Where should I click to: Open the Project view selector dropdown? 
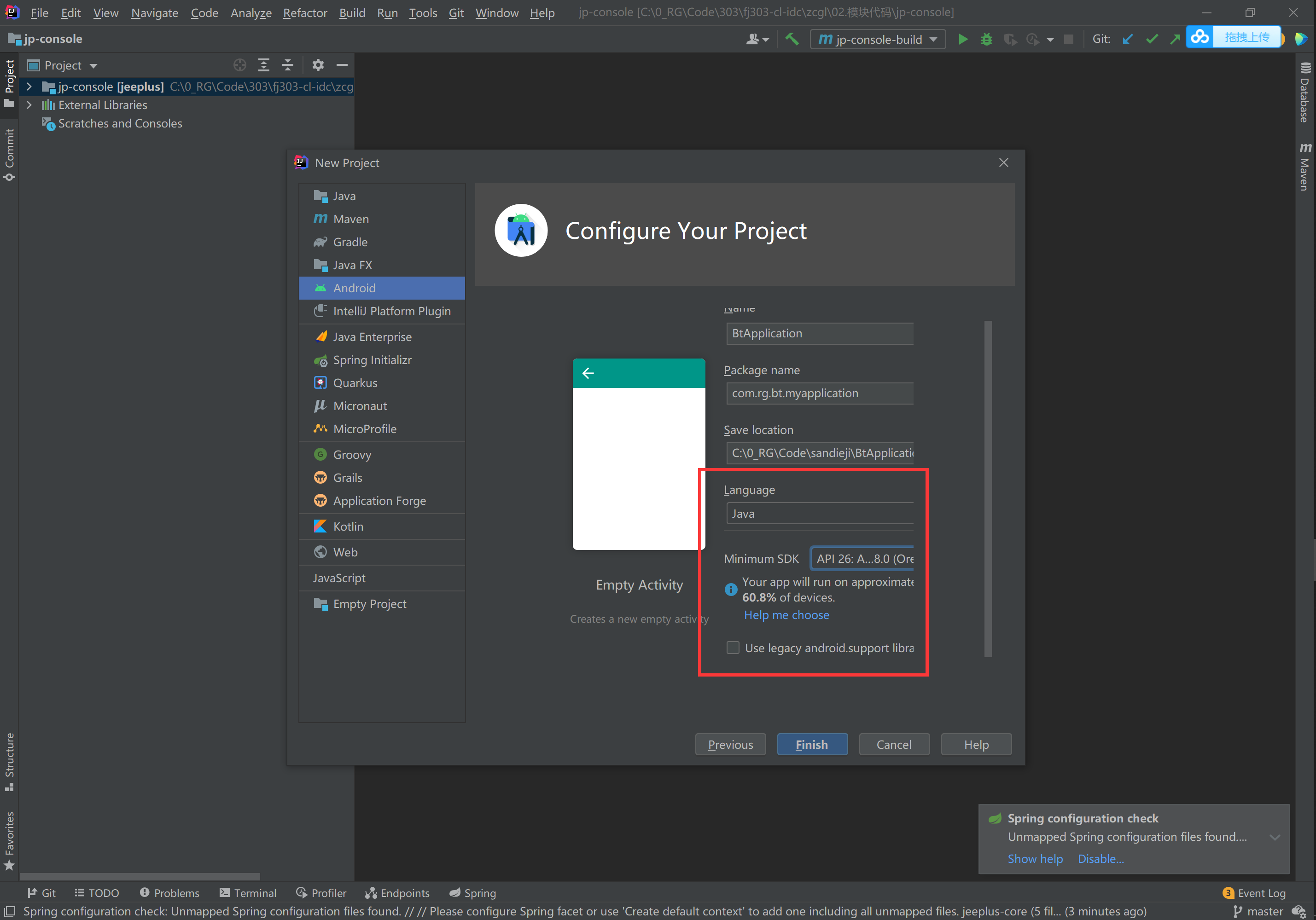[x=63, y=65]
